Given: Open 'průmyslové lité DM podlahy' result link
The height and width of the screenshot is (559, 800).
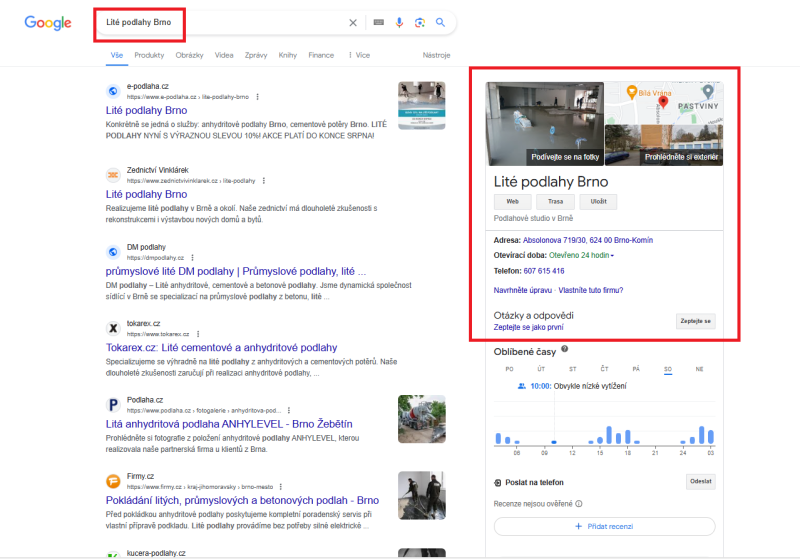Looking at the screenshot, I should 236,271.
